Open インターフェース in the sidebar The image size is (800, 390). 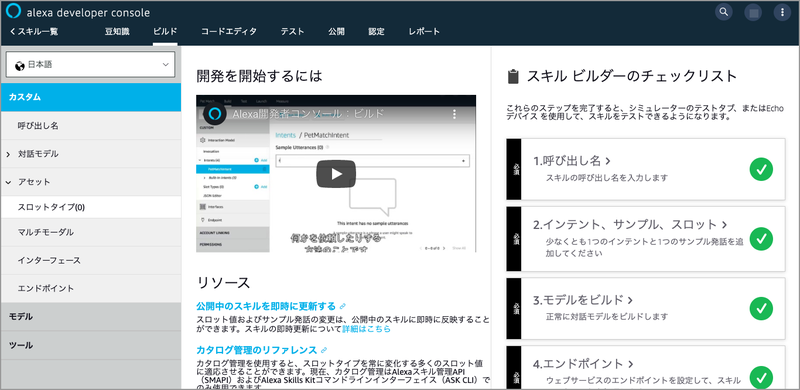[x=91, y=260]
